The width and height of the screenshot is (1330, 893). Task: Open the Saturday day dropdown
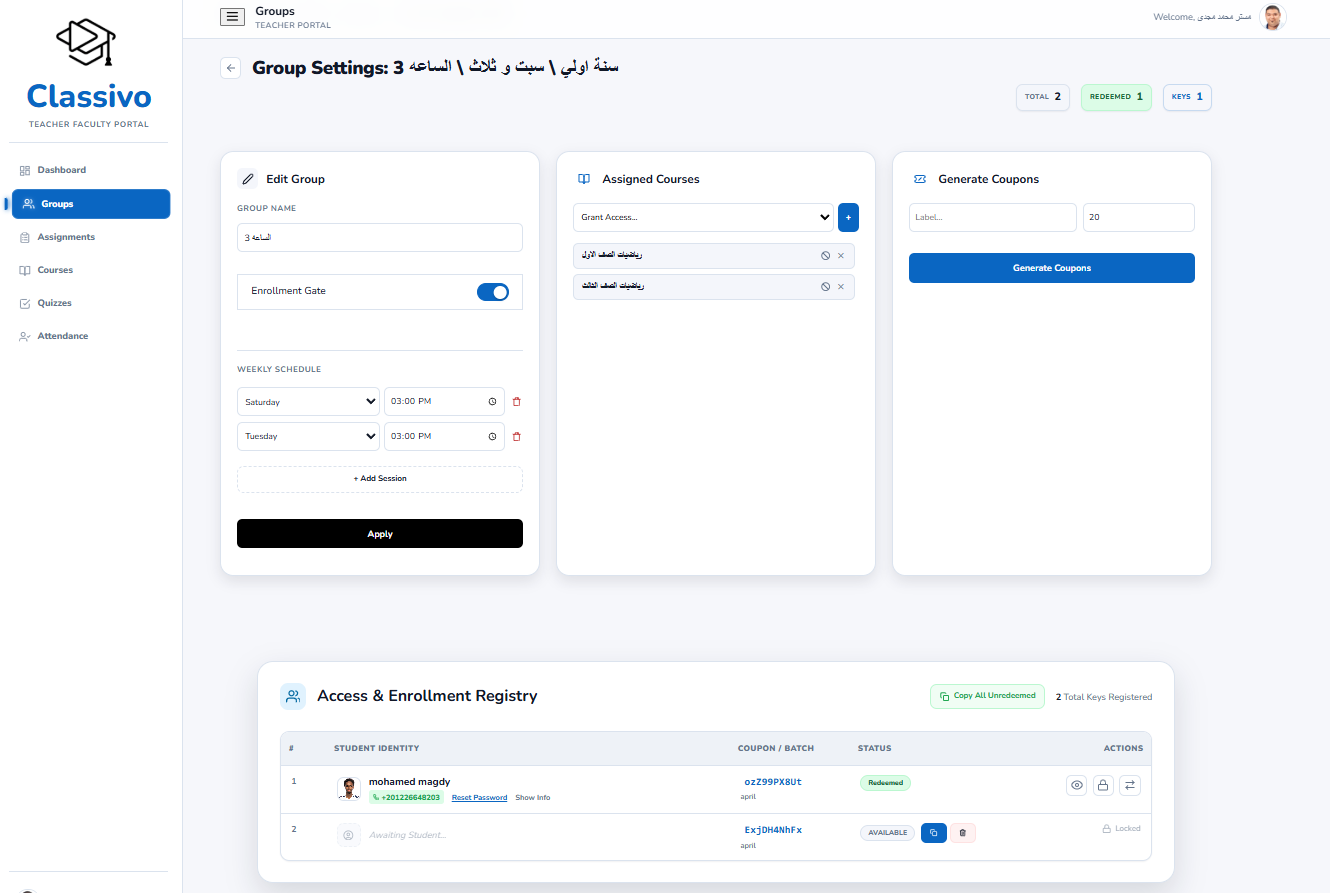point(308,402)
